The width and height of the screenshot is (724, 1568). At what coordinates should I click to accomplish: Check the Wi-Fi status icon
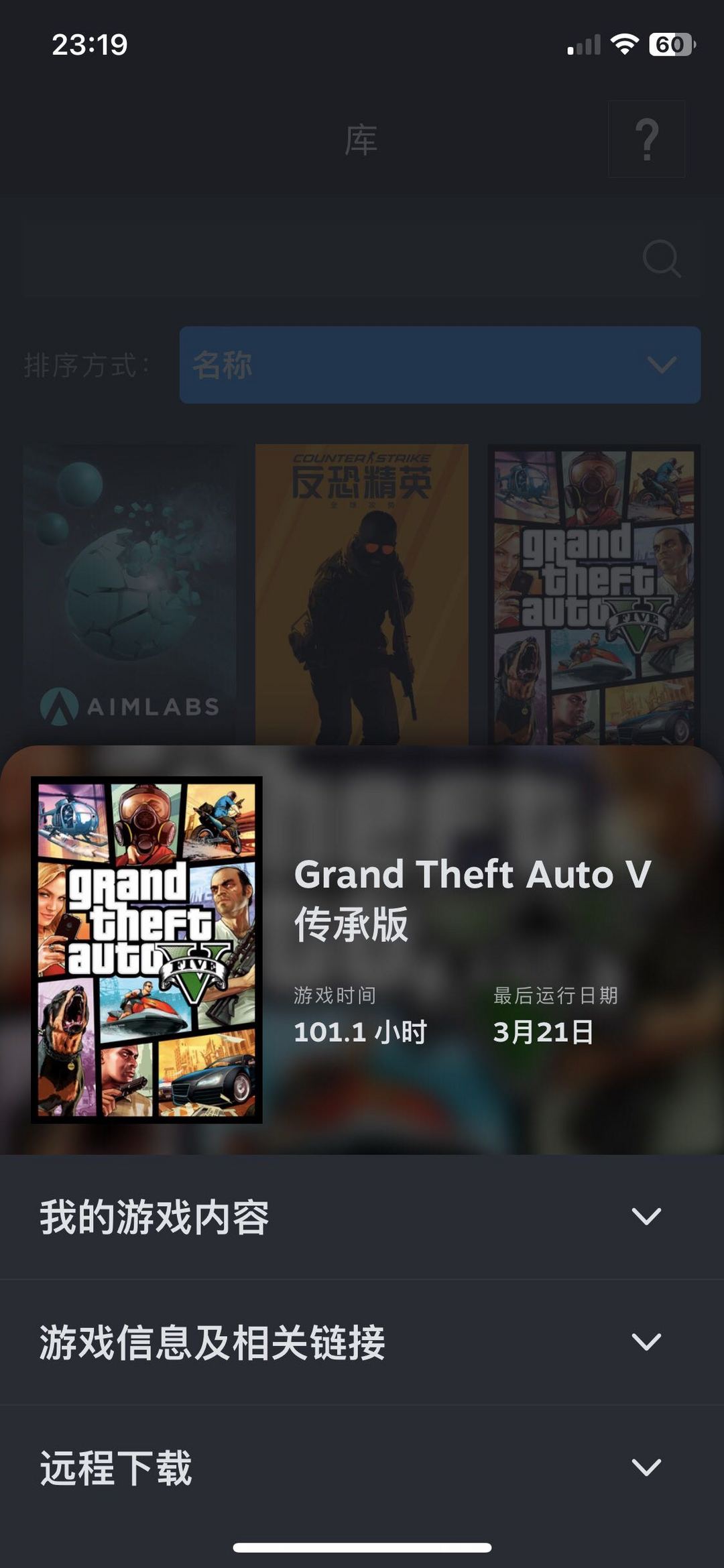(x=624, y=44)
